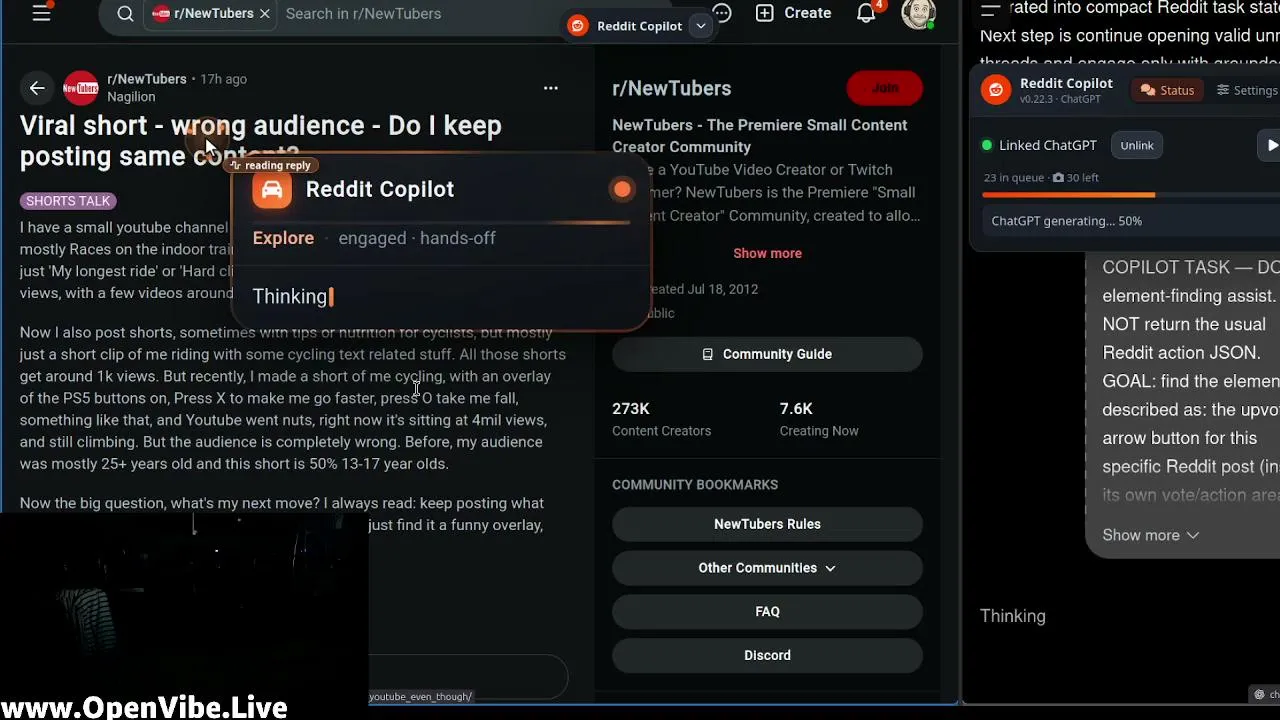Click the 273K Content Creators stat
The image size is (1280, 720).
coord(661,419)
